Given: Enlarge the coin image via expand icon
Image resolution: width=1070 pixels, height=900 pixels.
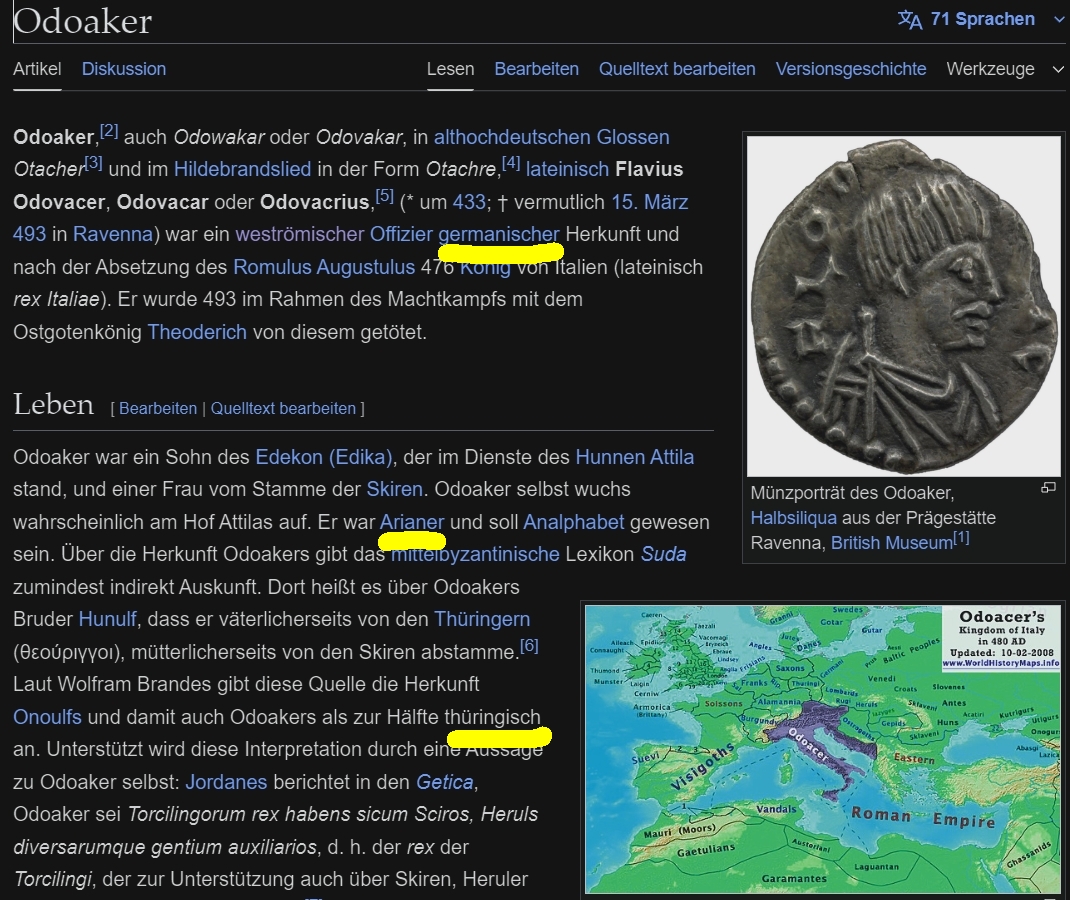Looking at the screenshot, I should (1048, 487).
